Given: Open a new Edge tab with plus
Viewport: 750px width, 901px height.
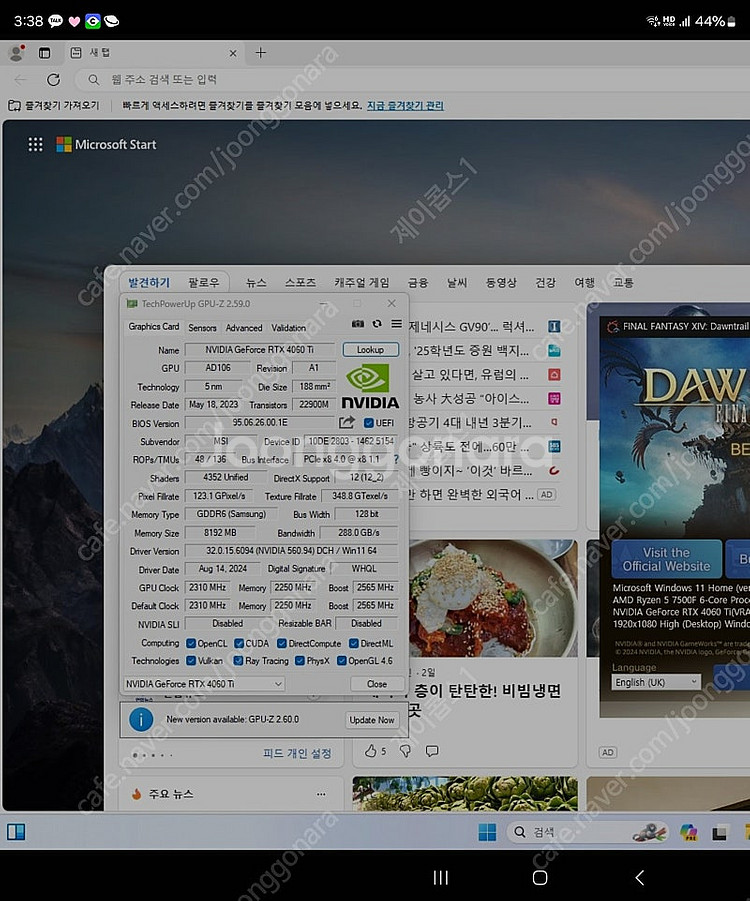Looking at the screenshot, I should click(260, 53).
